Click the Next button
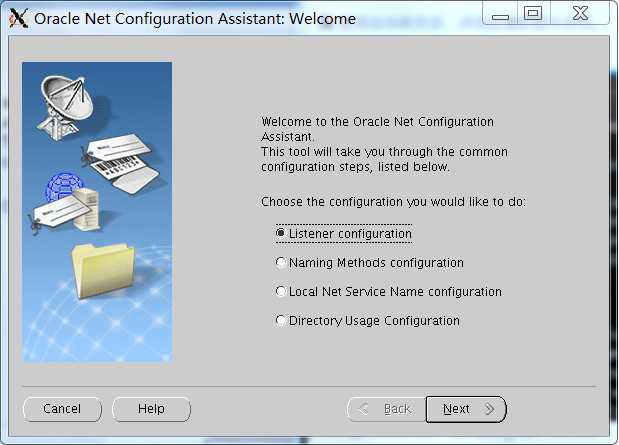 [x=466, y=409]
